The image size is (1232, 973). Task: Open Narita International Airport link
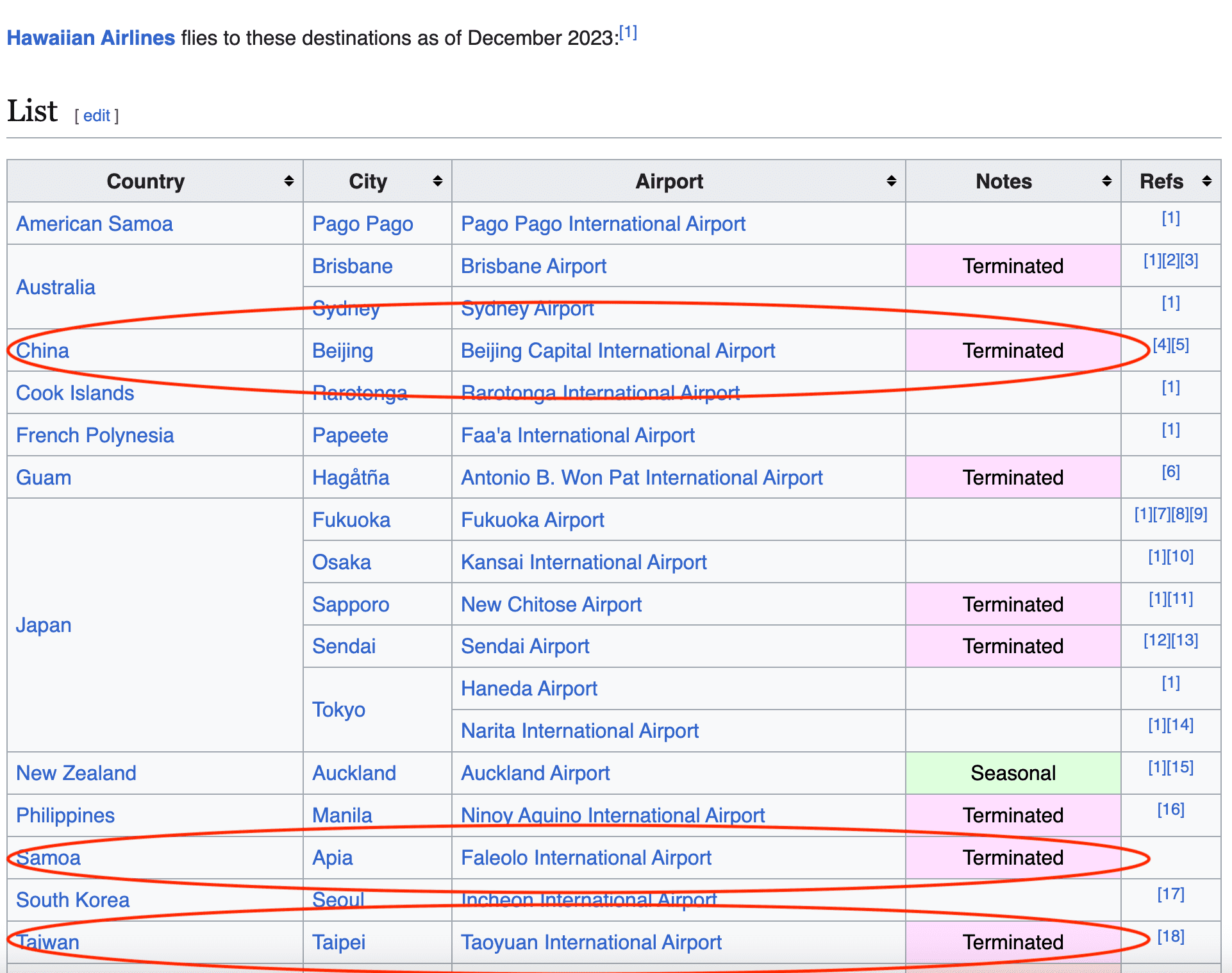click(579, 731)
